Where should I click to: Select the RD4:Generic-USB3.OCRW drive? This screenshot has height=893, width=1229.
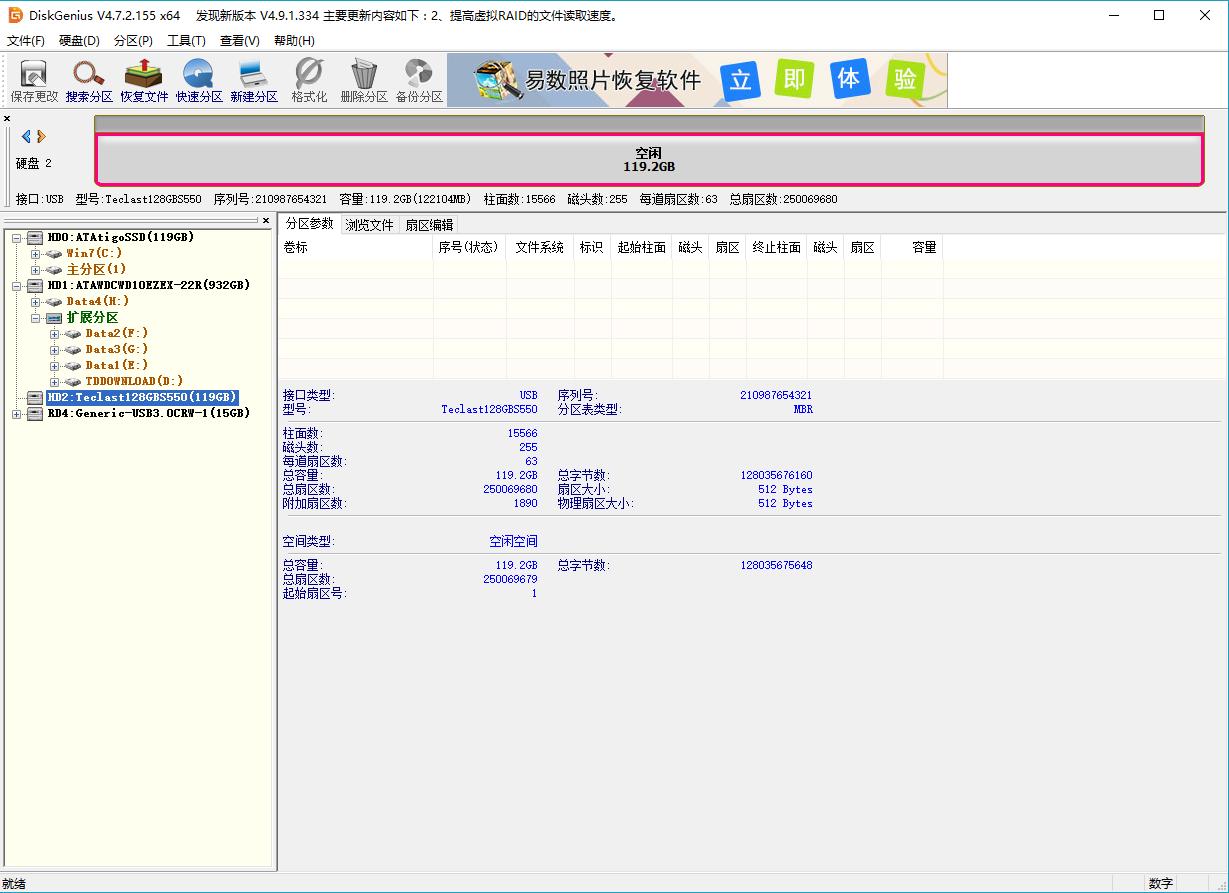coord(148,413)
